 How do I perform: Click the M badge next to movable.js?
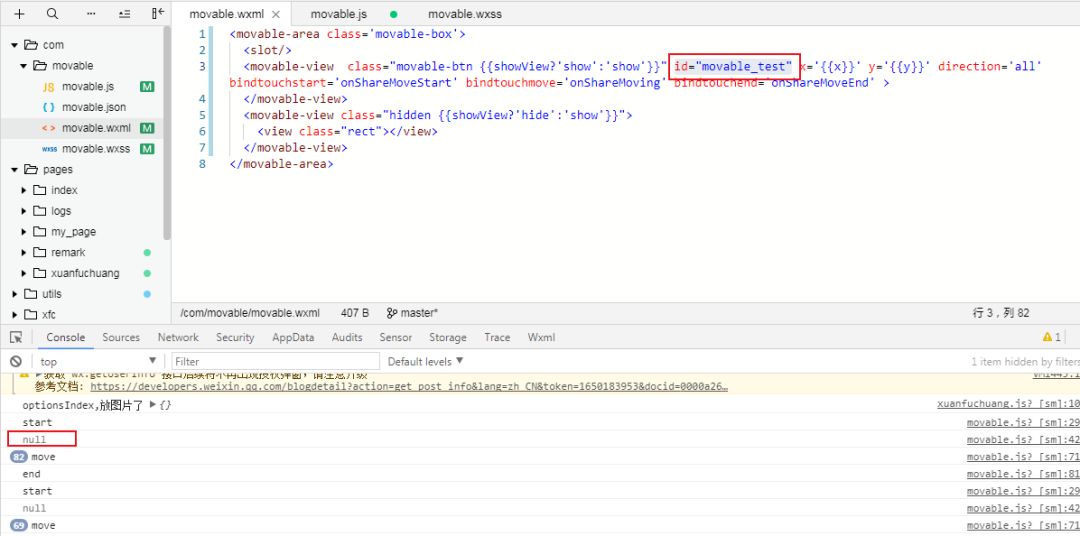[x=147, y=87]
